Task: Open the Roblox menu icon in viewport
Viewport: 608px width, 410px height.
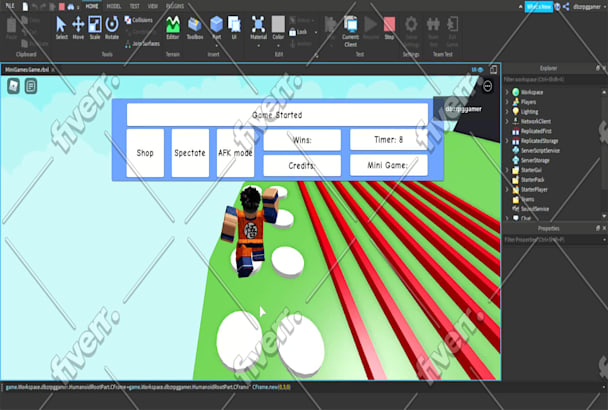Action: (14, 86)
